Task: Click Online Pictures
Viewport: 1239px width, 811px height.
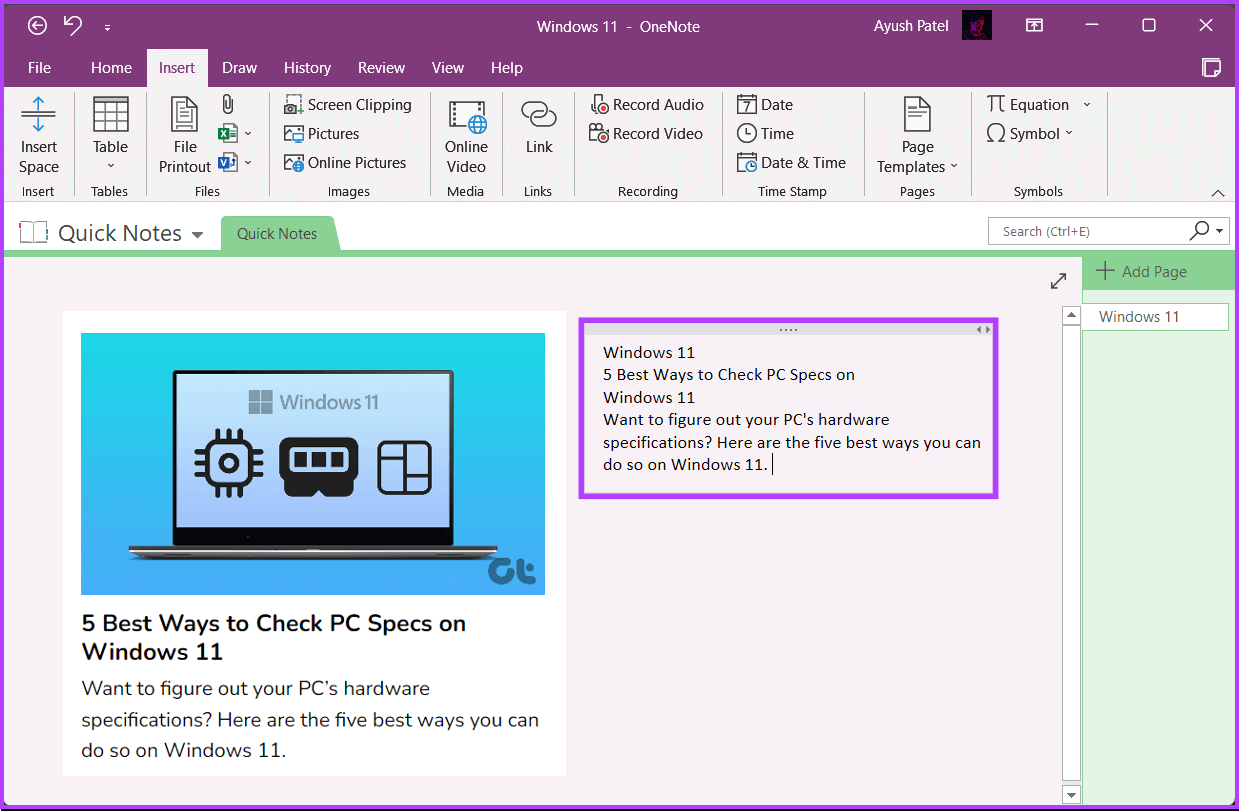Action: pos(345,163)
